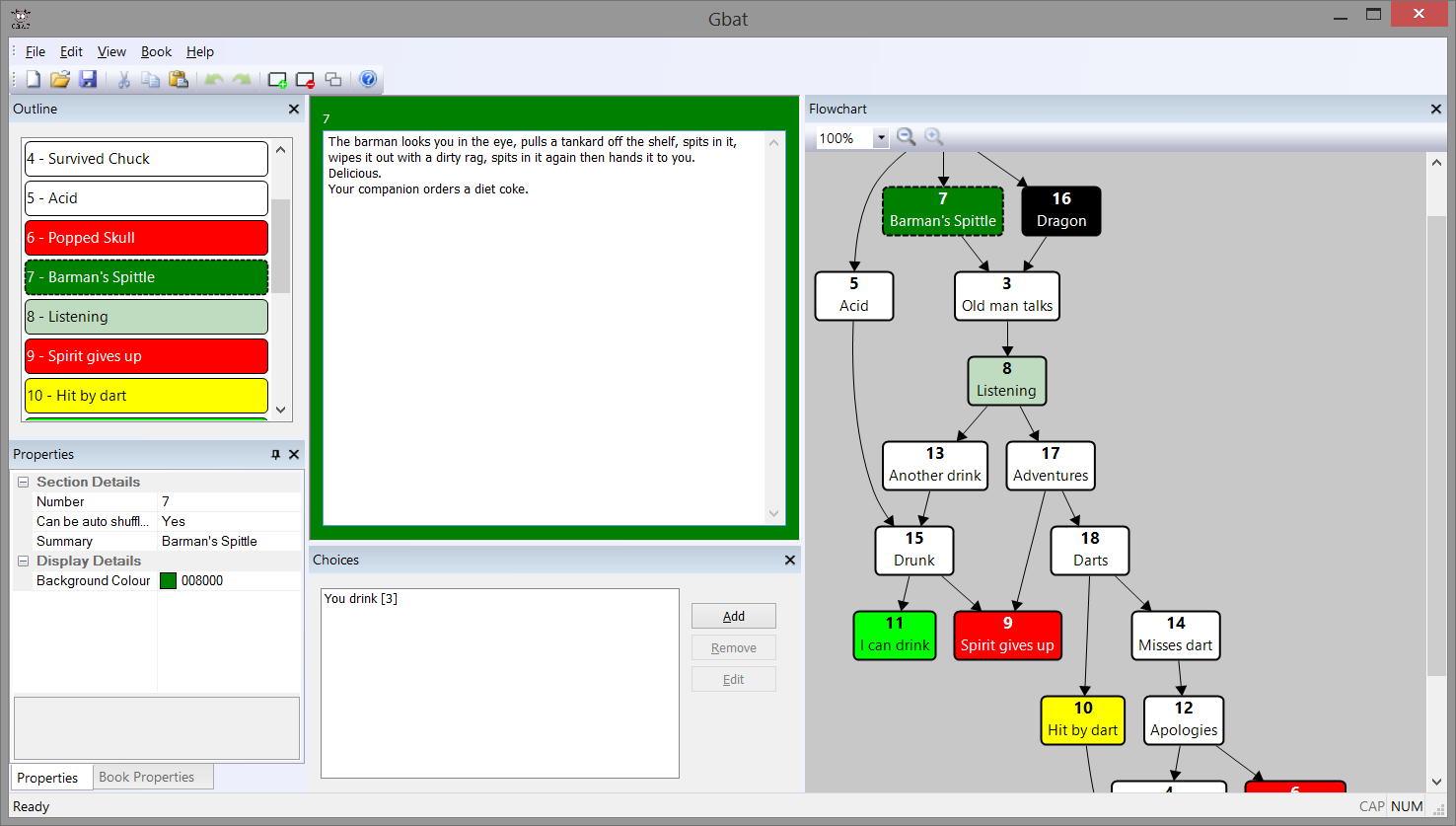Screen dimensions: 1456x826
Task: Open an existing book file
Action: click(x=60, y=80)
